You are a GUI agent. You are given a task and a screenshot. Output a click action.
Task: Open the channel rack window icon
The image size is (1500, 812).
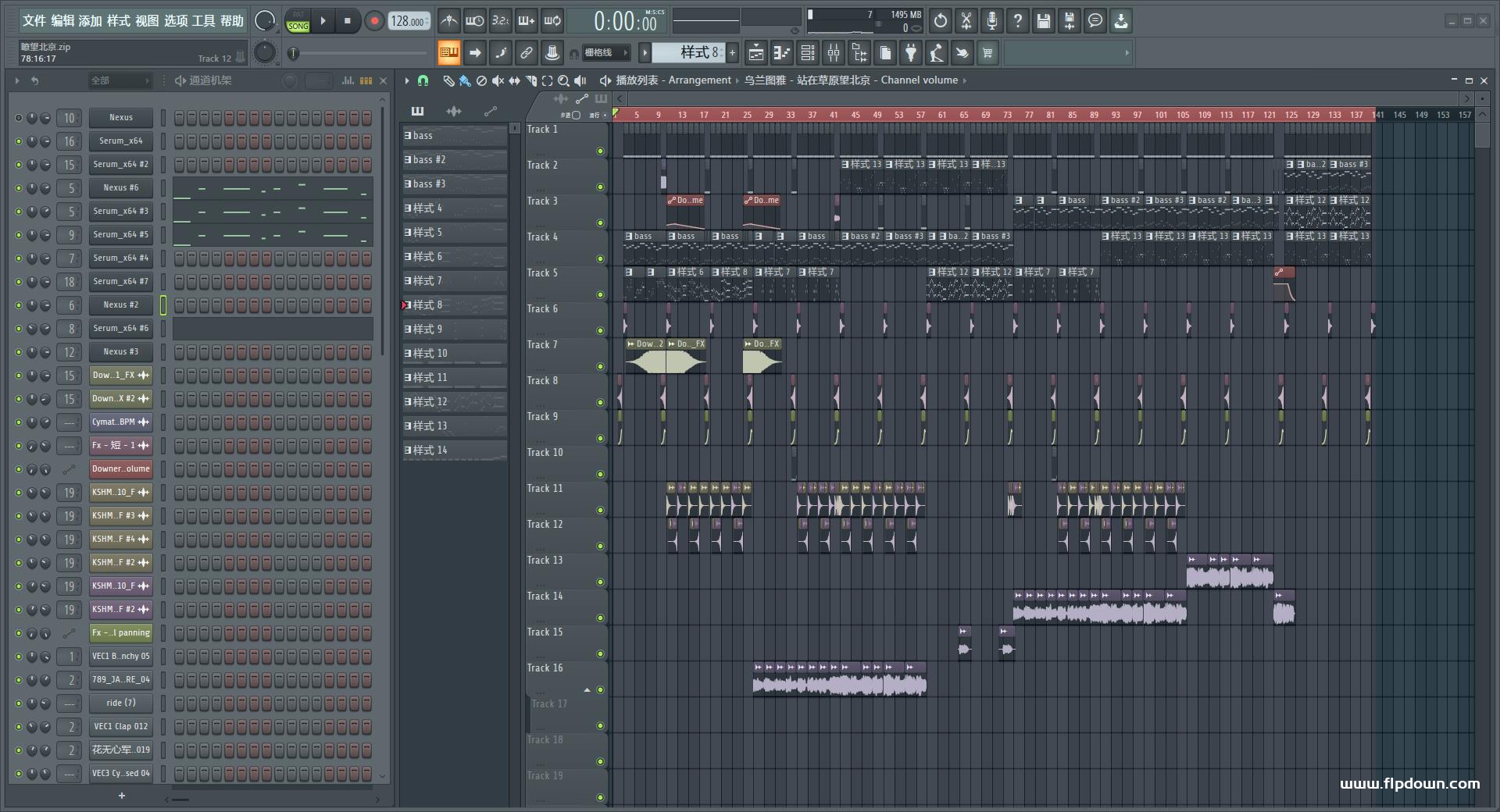tap(808, 53)
